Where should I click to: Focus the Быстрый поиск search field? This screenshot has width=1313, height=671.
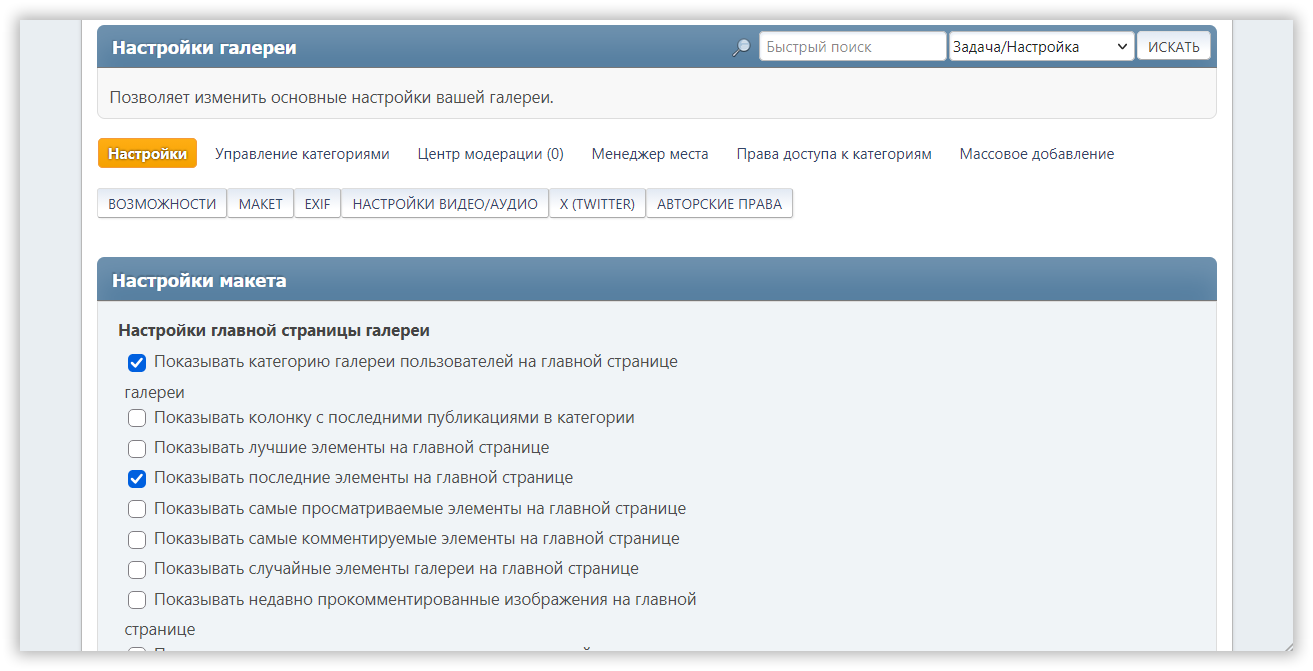point(852,47)
